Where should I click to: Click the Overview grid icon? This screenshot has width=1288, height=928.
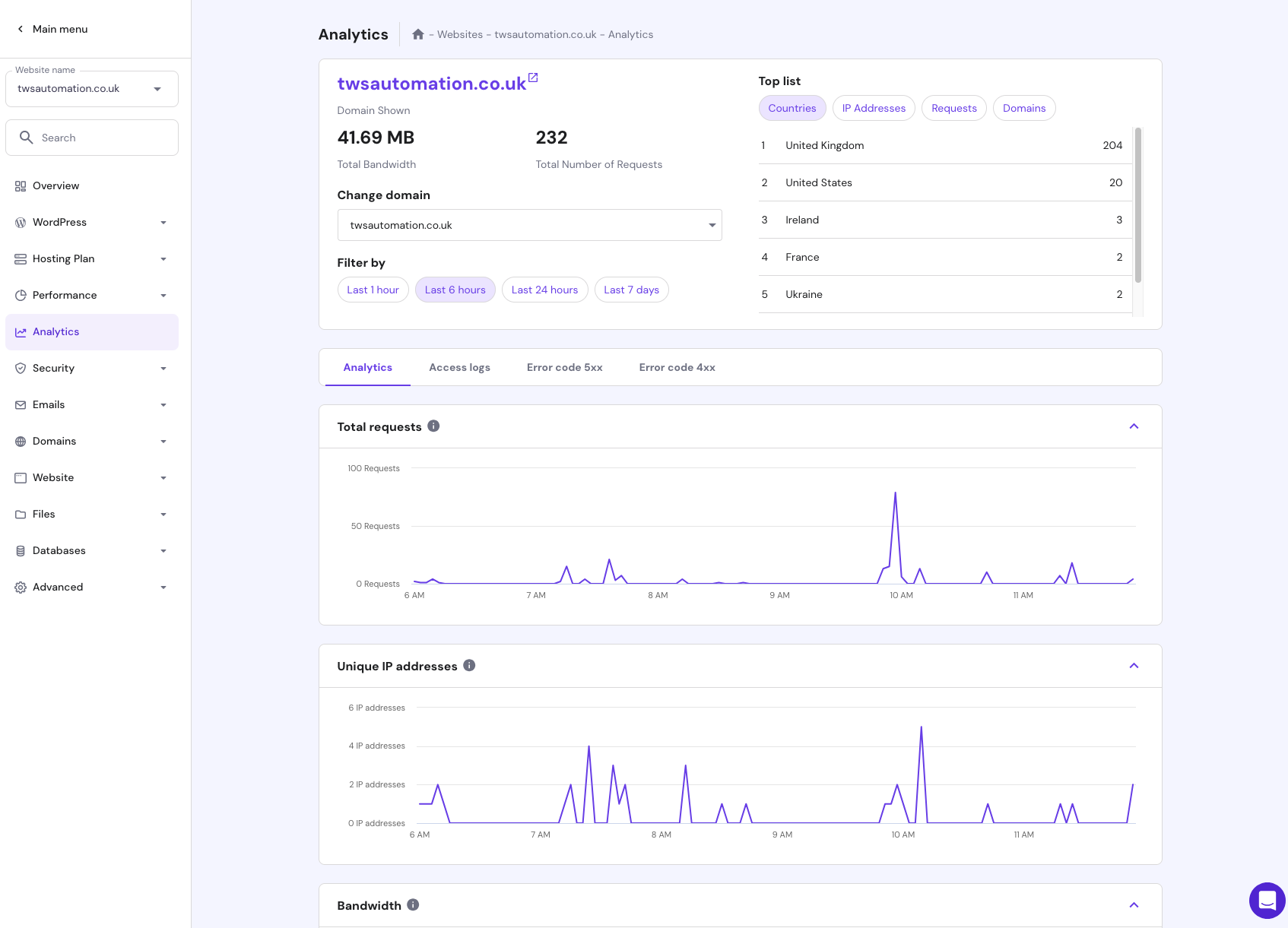(x=21, y=186)
